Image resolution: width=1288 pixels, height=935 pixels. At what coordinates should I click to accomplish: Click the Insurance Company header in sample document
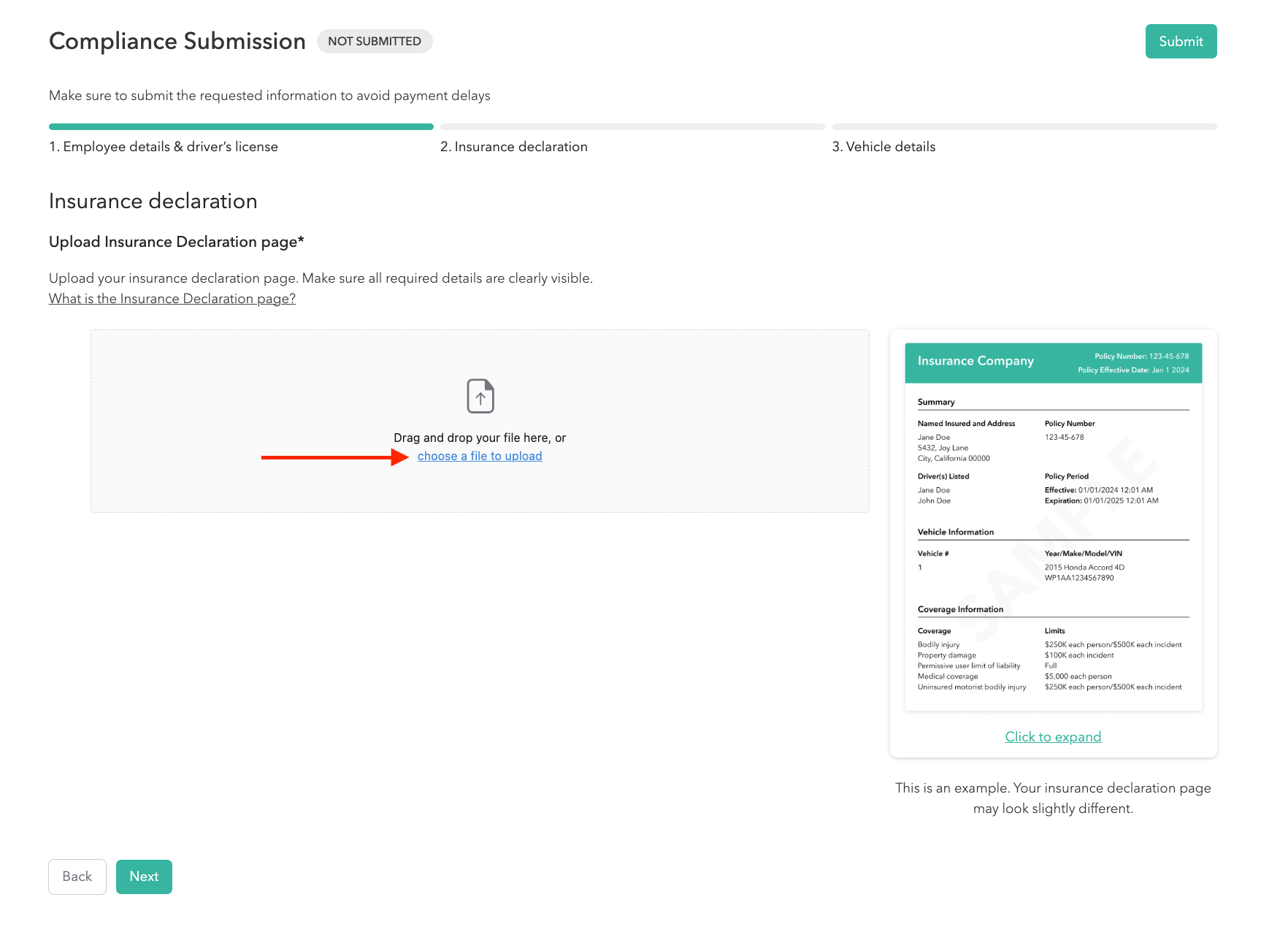975,361
